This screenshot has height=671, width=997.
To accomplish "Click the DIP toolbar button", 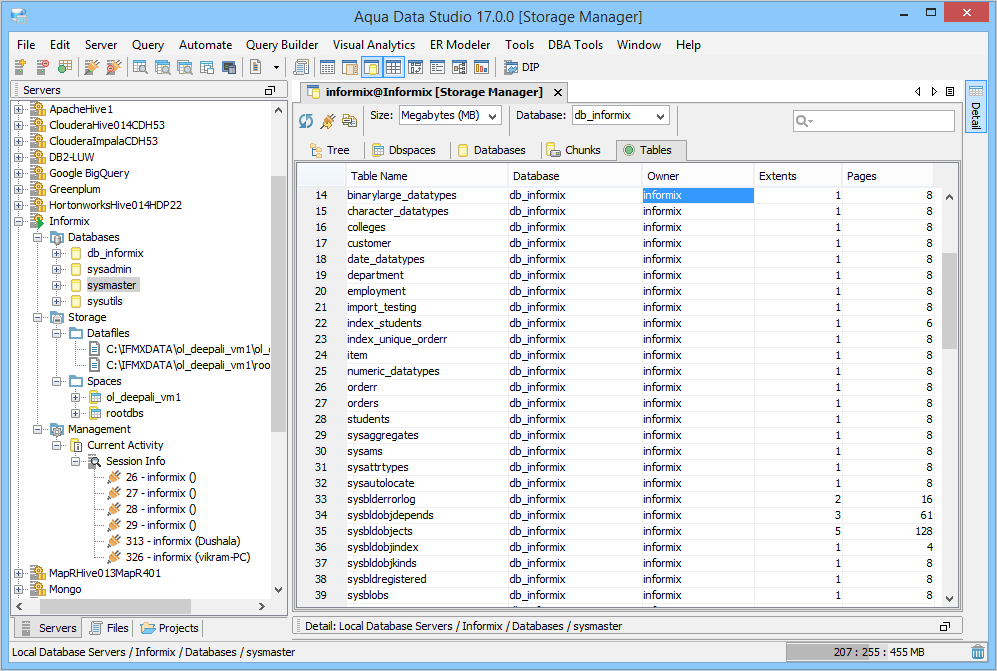I will [x=521, y=67].
